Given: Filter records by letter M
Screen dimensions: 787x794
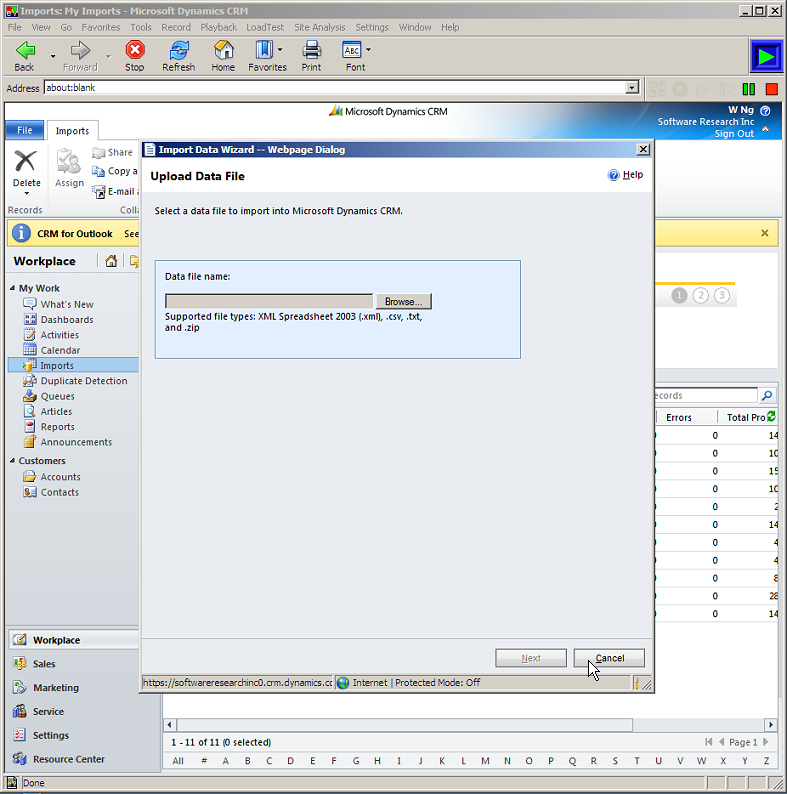Looking at the screenshot, I should [485, 761].
